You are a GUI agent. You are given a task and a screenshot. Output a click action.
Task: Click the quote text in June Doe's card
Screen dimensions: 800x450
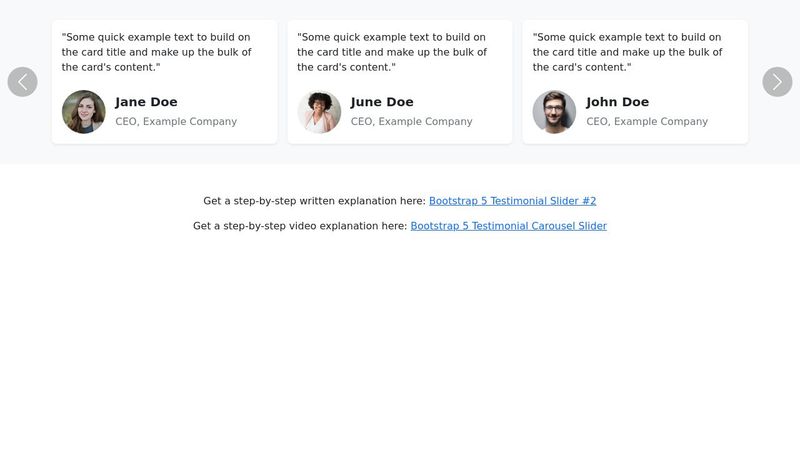pos(392,52)
